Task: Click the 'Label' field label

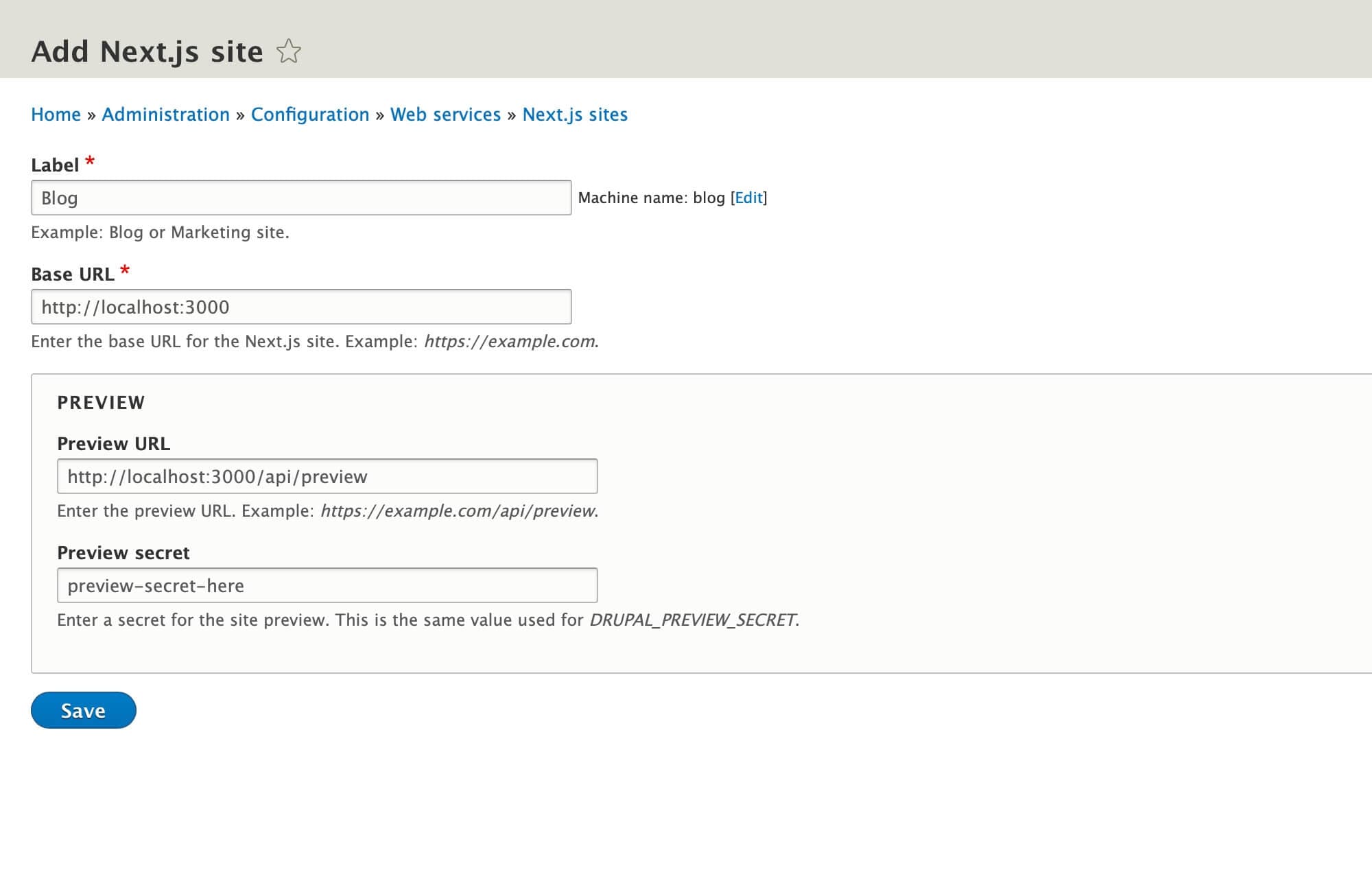Action: tap(55, 165)
